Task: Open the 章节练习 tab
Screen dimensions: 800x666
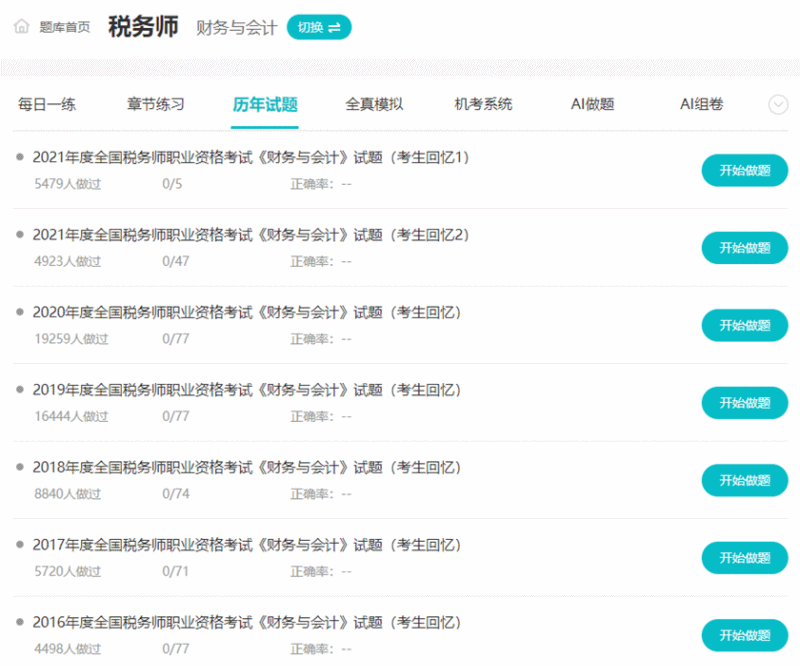Action: [155, 104]
